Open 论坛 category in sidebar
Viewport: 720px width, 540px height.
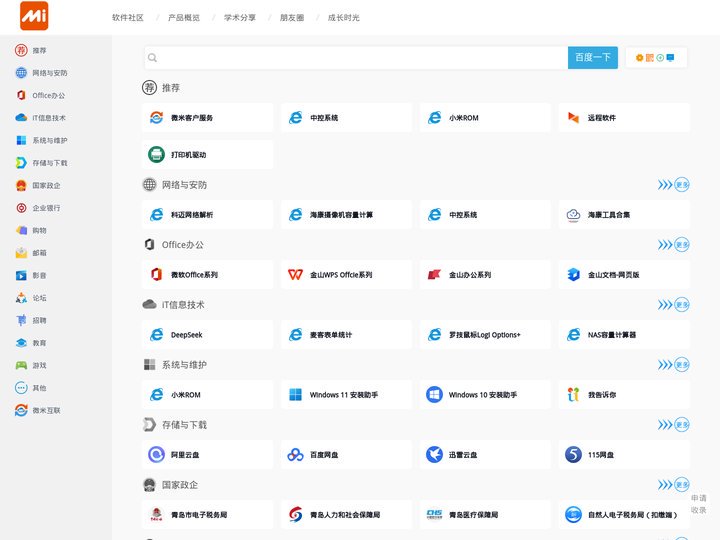[x=31, y=298]
